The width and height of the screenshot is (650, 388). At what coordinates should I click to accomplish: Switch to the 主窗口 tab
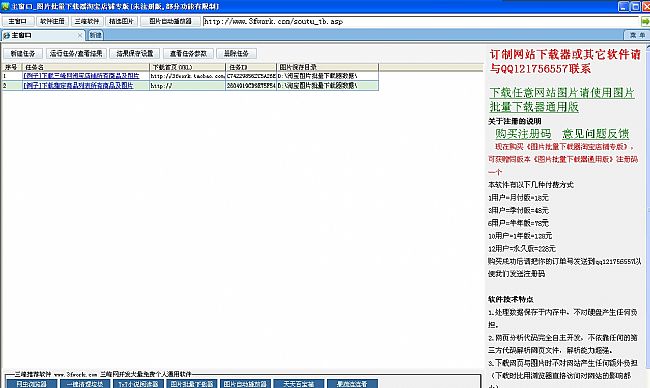pos(44,36)
